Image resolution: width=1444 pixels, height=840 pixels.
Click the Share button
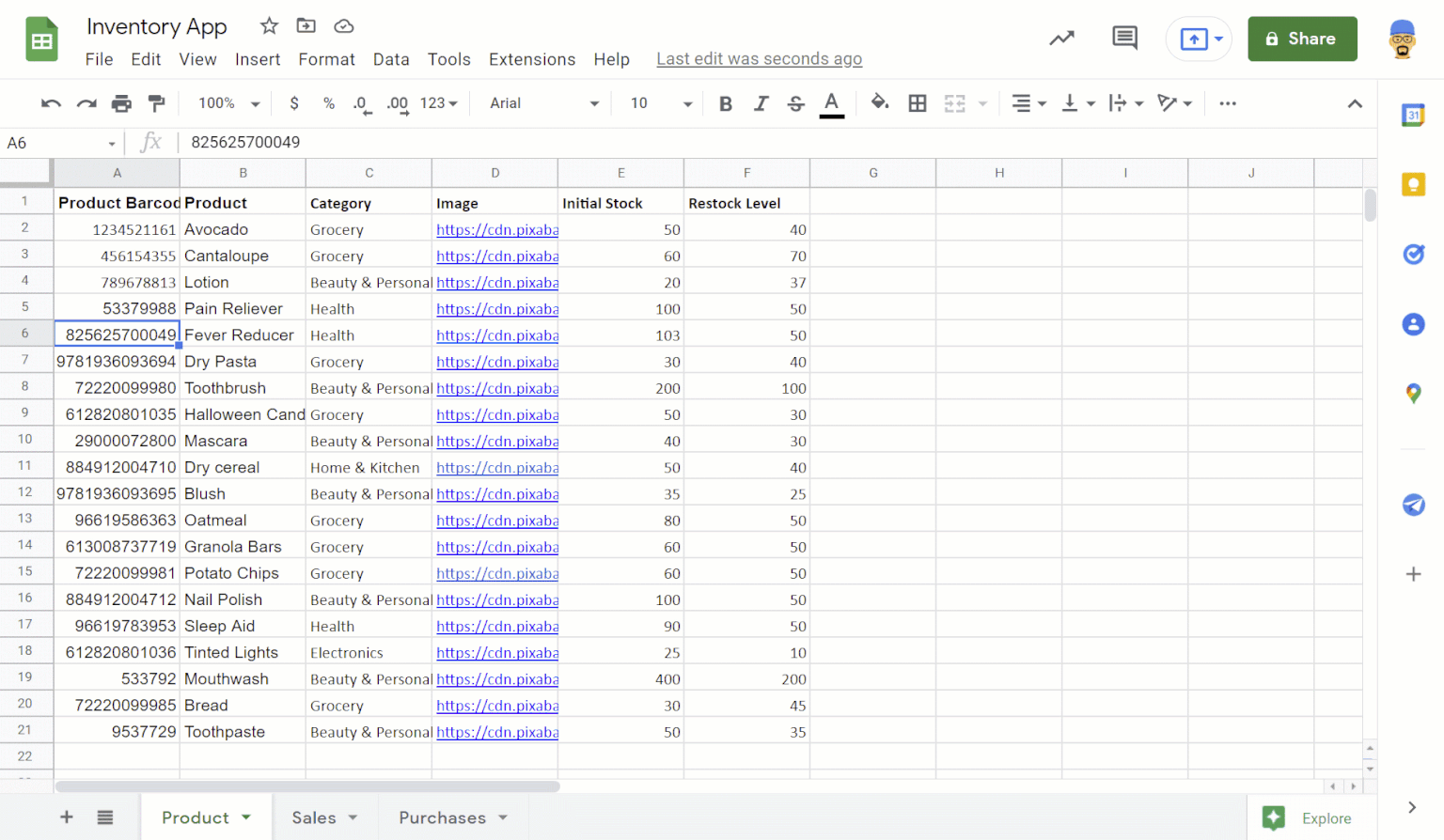[x=1302, y=39]
